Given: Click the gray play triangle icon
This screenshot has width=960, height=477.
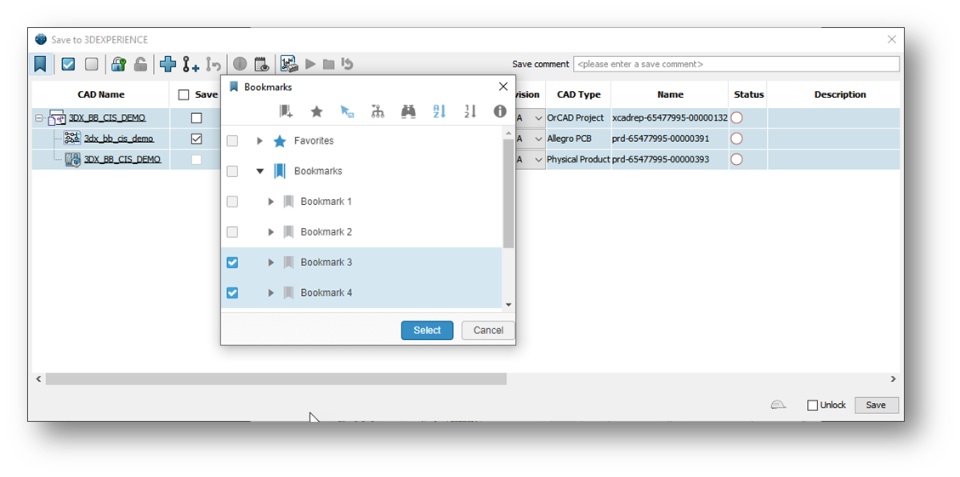Looking at the screenshot, I should click(x=310, y=64).
